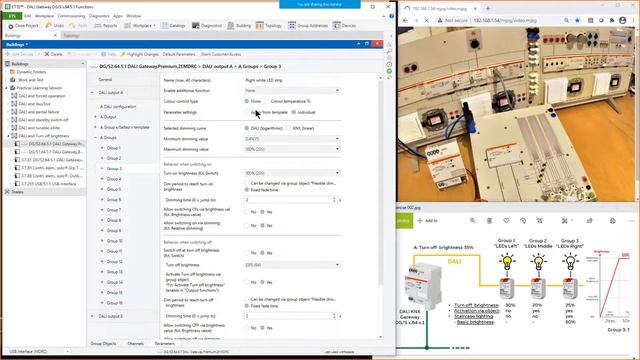
Task: Switch to Channels bottom tab
Action: tap(135, 344)
